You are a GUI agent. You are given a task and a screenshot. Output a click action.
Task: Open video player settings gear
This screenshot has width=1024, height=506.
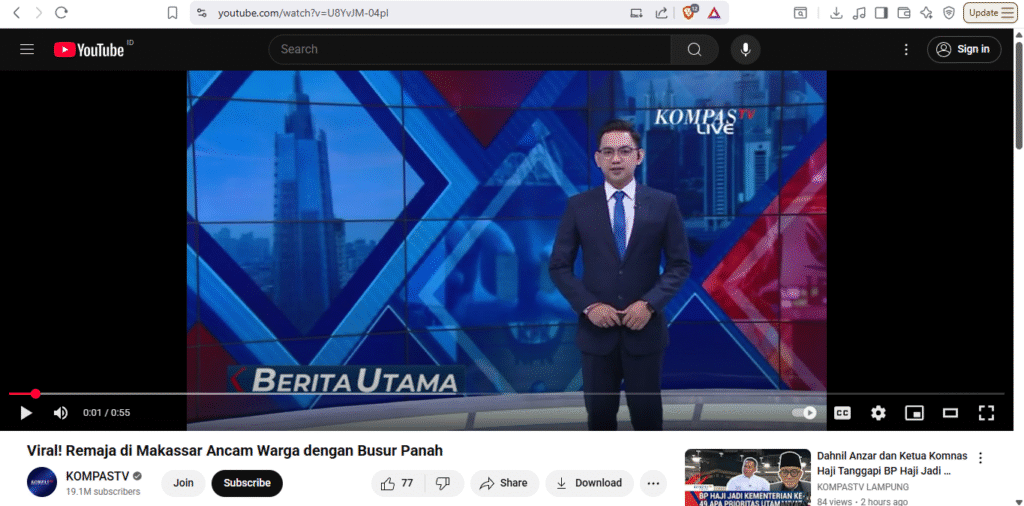point(878,413)
